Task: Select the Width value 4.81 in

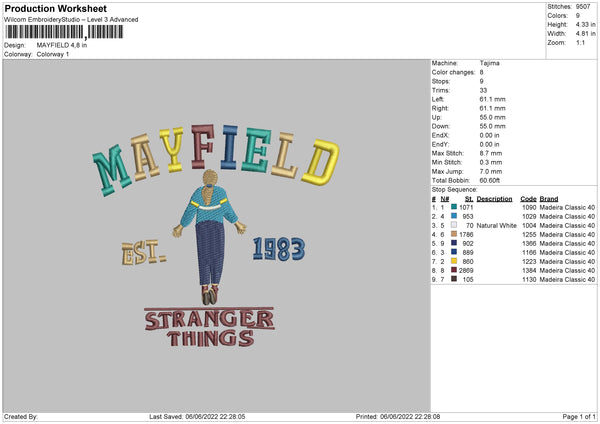Action: [x=585, y=34]
